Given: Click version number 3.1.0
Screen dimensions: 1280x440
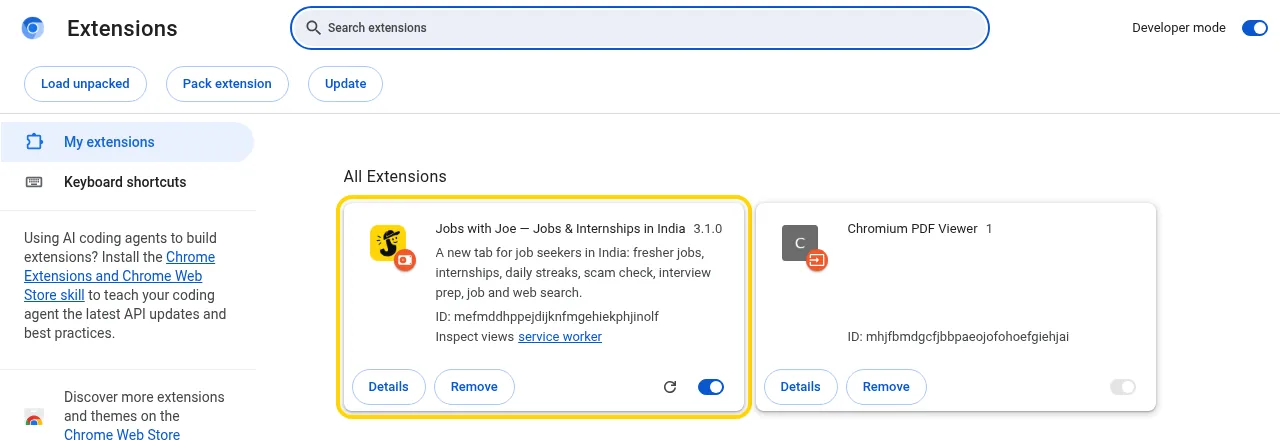Looking at the screenshot, I should coord(708,228).
